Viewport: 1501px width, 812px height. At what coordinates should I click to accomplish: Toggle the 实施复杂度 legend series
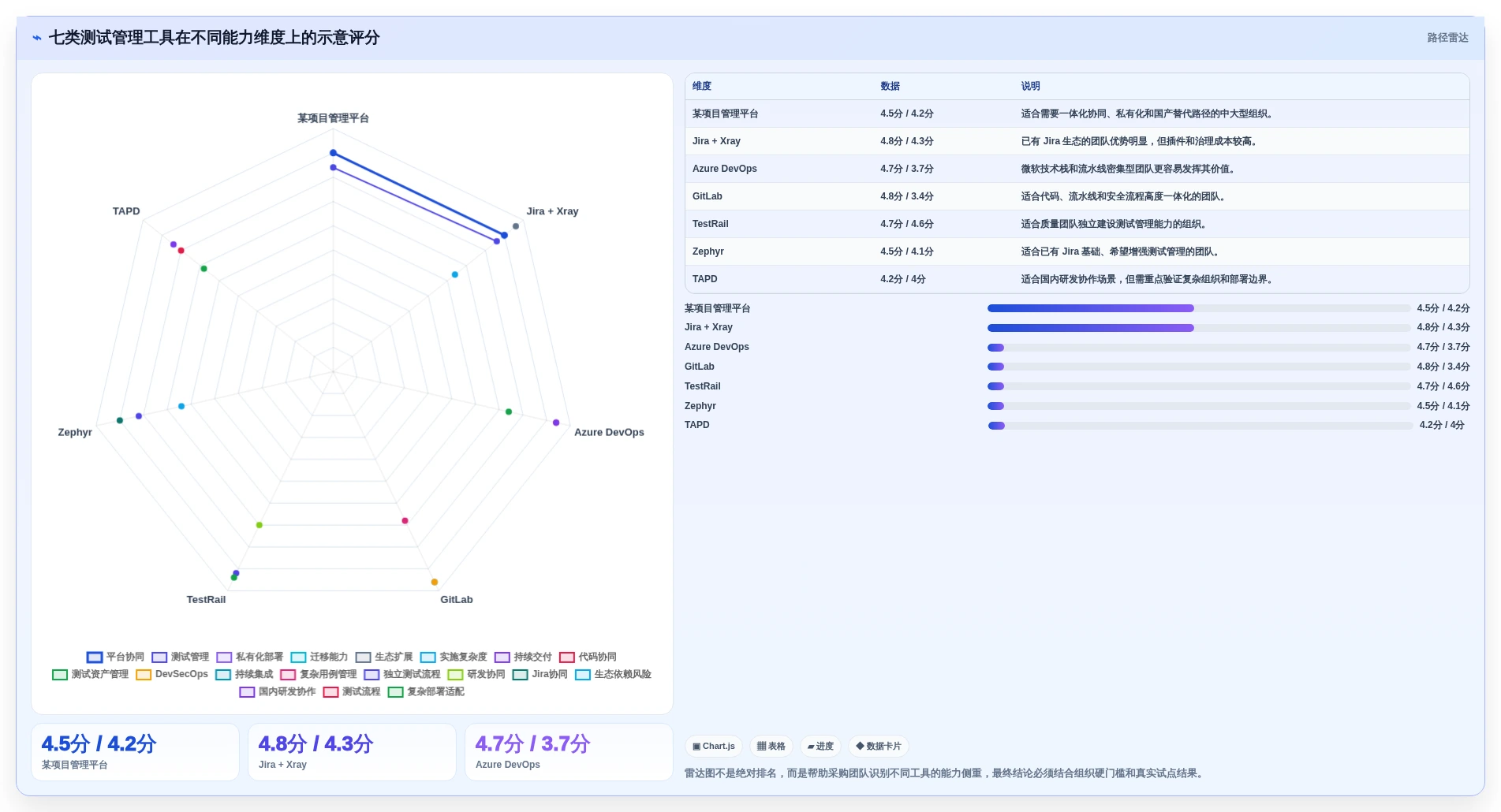[454, 657]
